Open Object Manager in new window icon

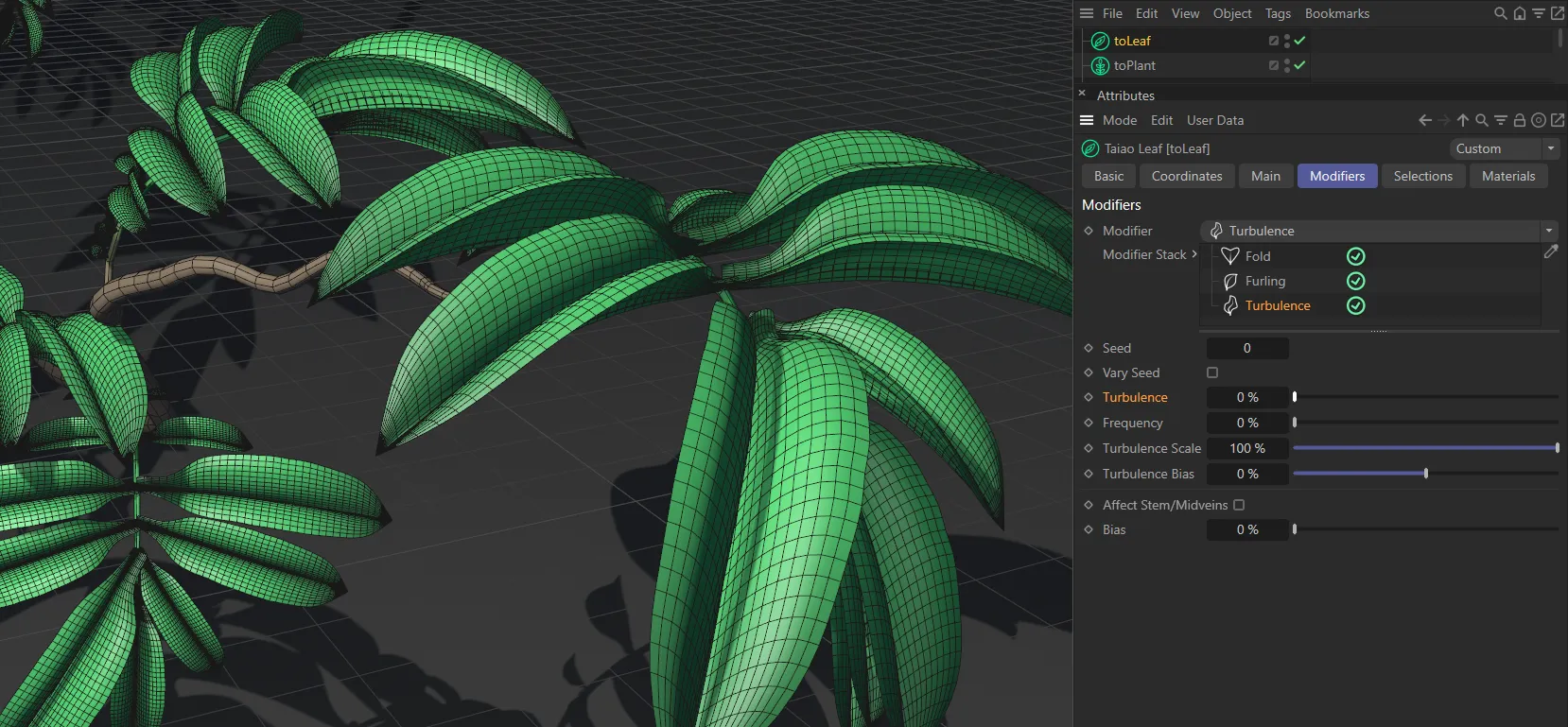pyautogui.click(x=1558, y=13)
